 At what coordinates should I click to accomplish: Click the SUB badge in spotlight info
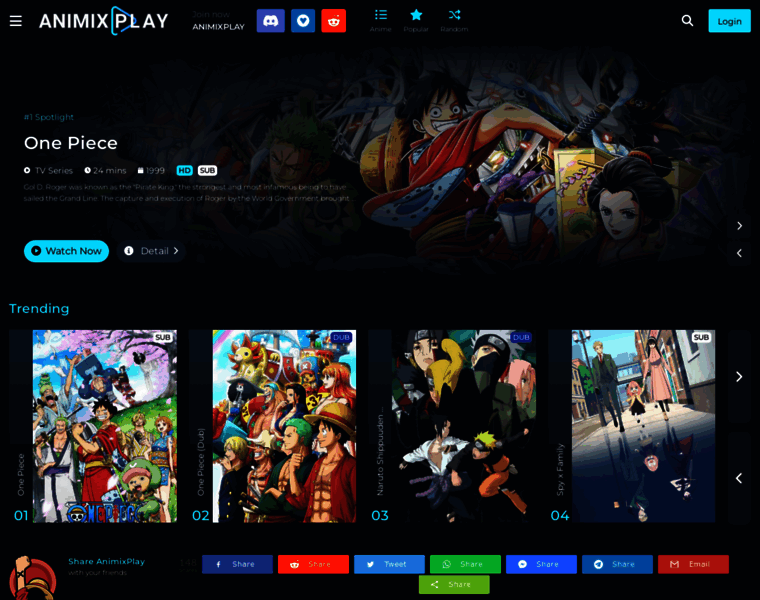207,171
